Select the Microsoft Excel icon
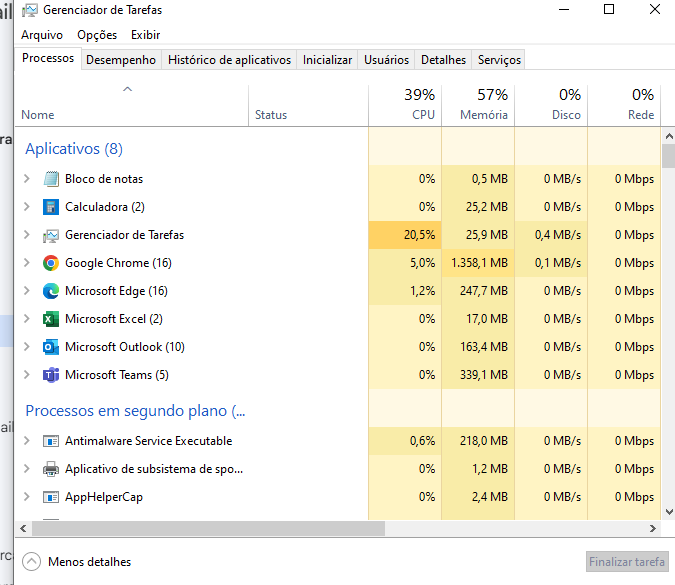675x585 pixels. (51, 319)
